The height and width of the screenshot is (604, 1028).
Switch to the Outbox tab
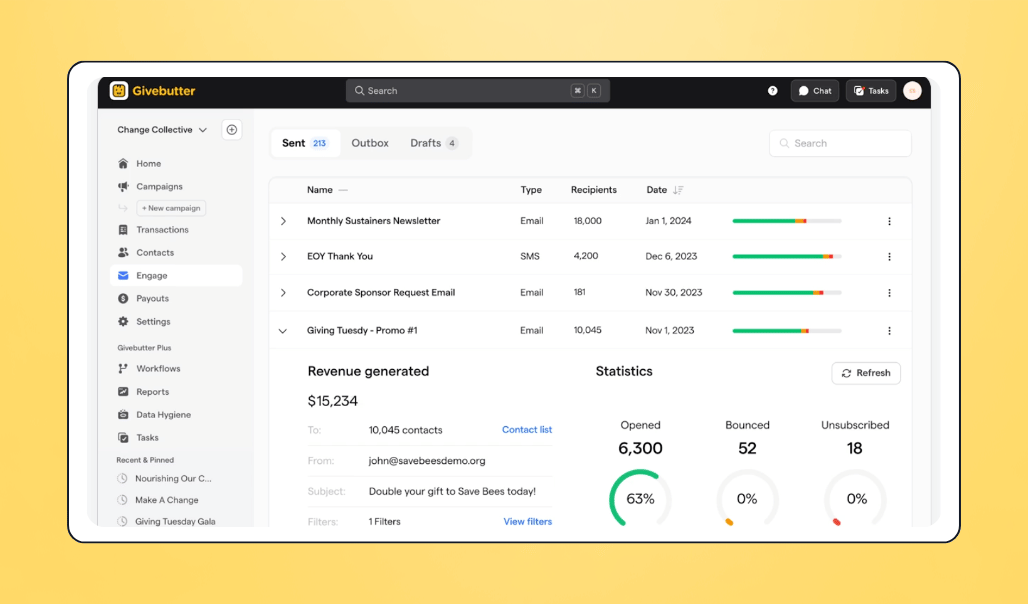coord(370,142)
